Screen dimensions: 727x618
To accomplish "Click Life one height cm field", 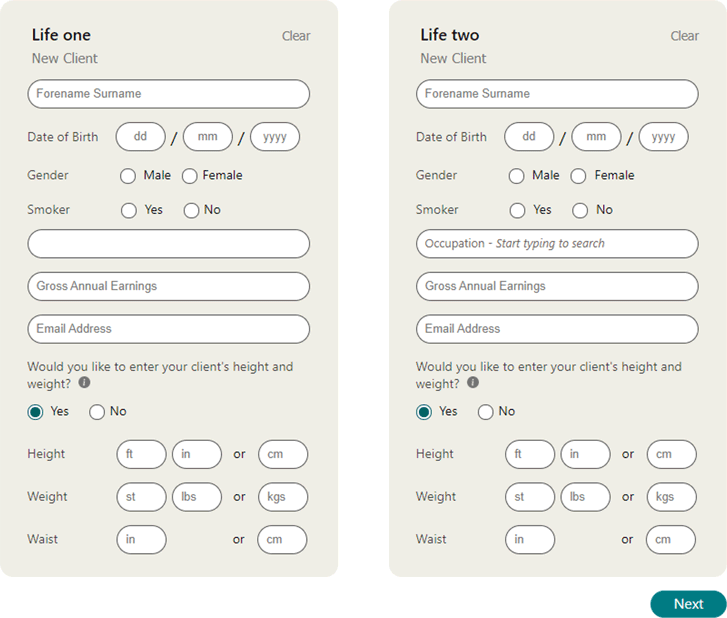I will [x=283, y=454].
